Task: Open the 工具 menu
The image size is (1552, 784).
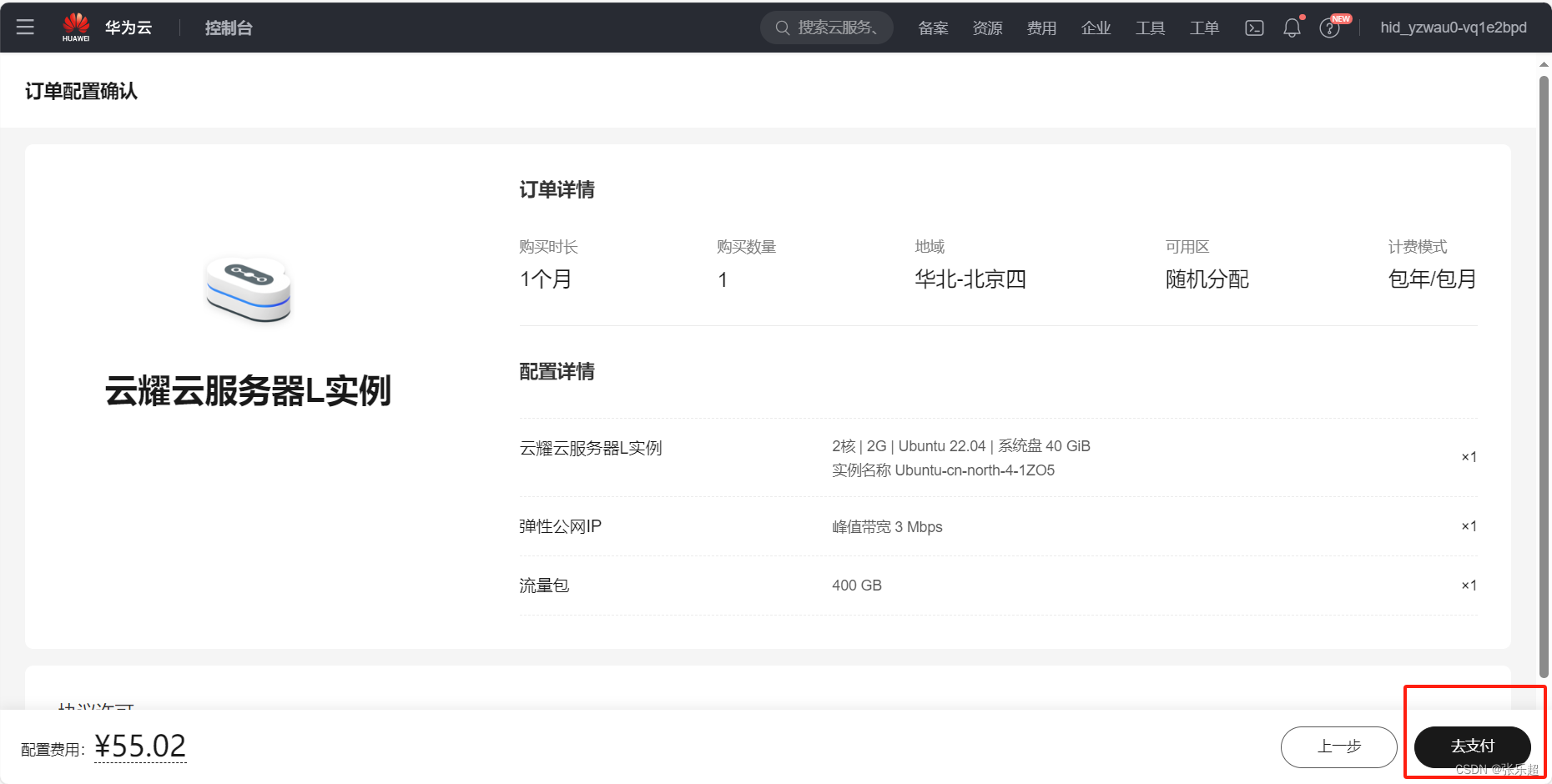Action: coord(1150,28)
